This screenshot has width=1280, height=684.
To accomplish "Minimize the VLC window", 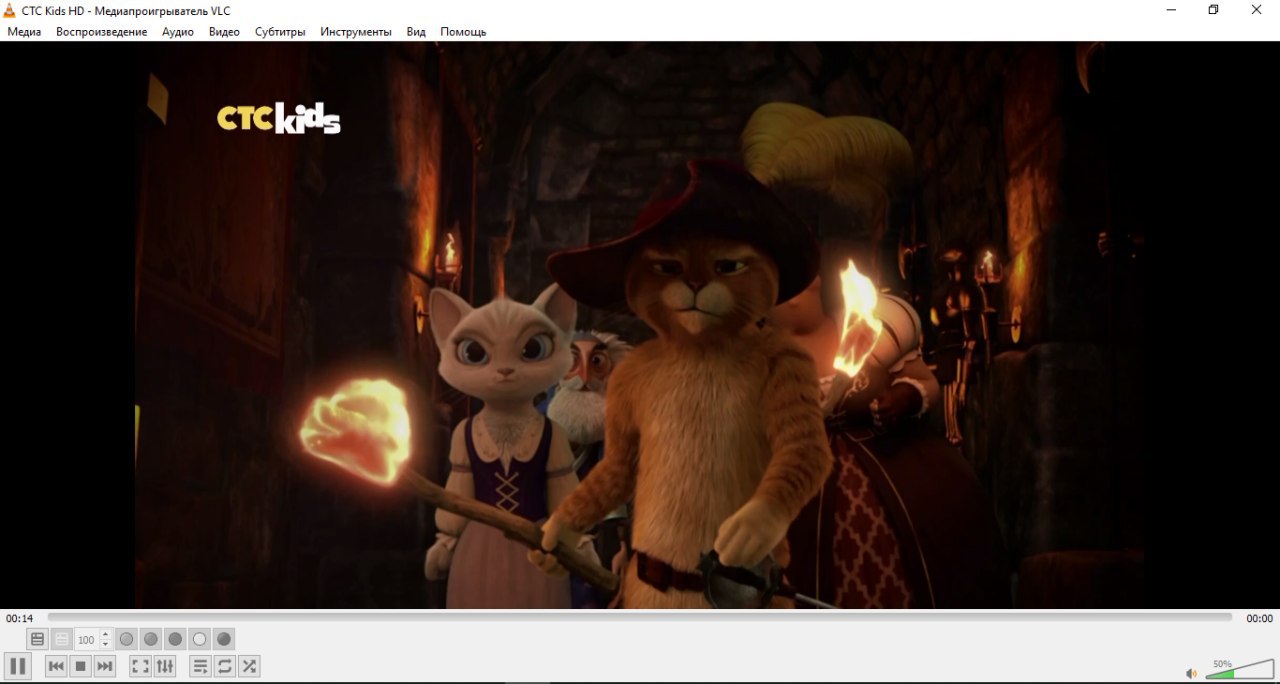I will (x=1170, y=10).
